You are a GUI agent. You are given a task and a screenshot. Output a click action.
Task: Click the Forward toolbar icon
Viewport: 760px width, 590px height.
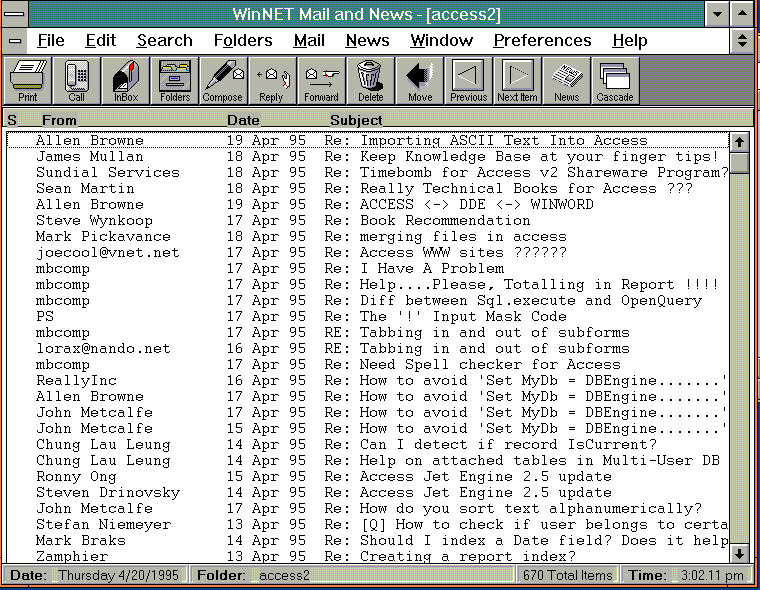coord(321,80)
